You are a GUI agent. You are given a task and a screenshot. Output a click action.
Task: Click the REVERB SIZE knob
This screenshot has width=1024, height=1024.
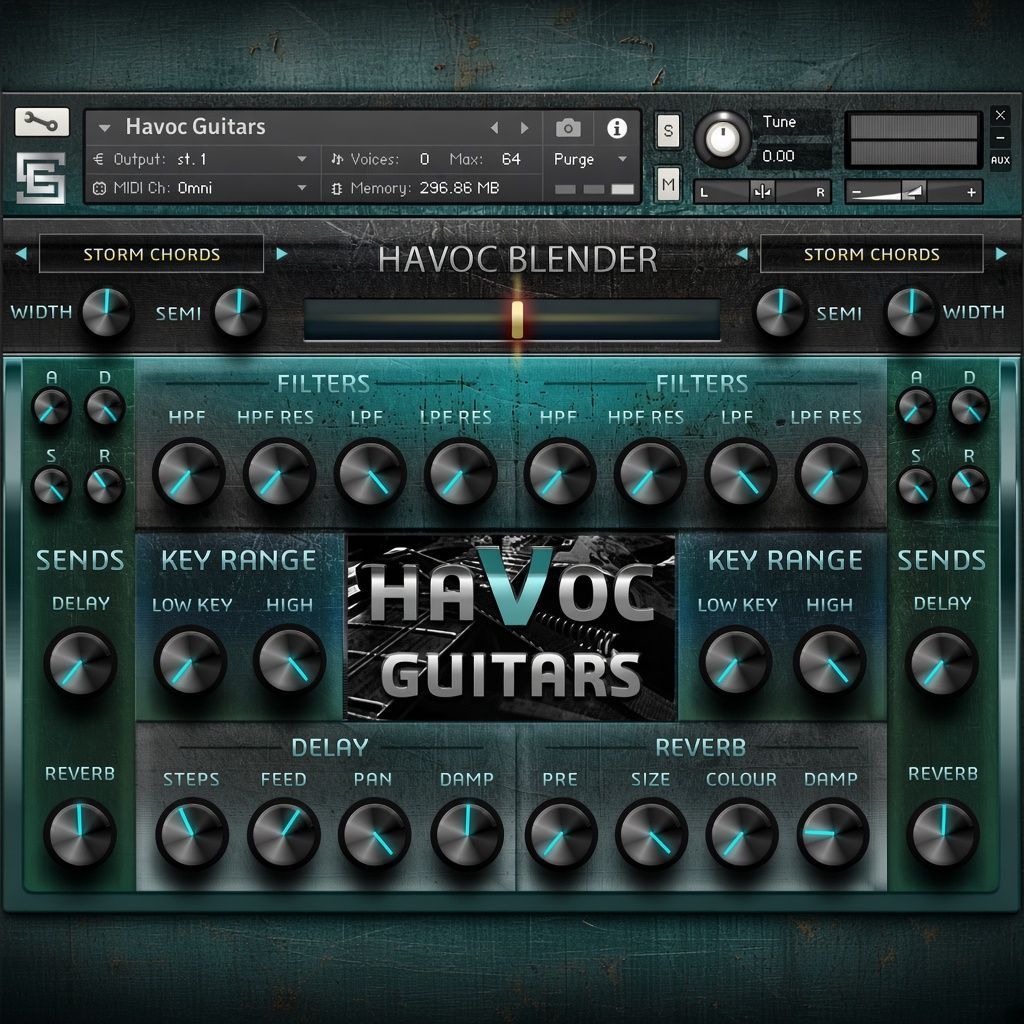pos(651,834)
